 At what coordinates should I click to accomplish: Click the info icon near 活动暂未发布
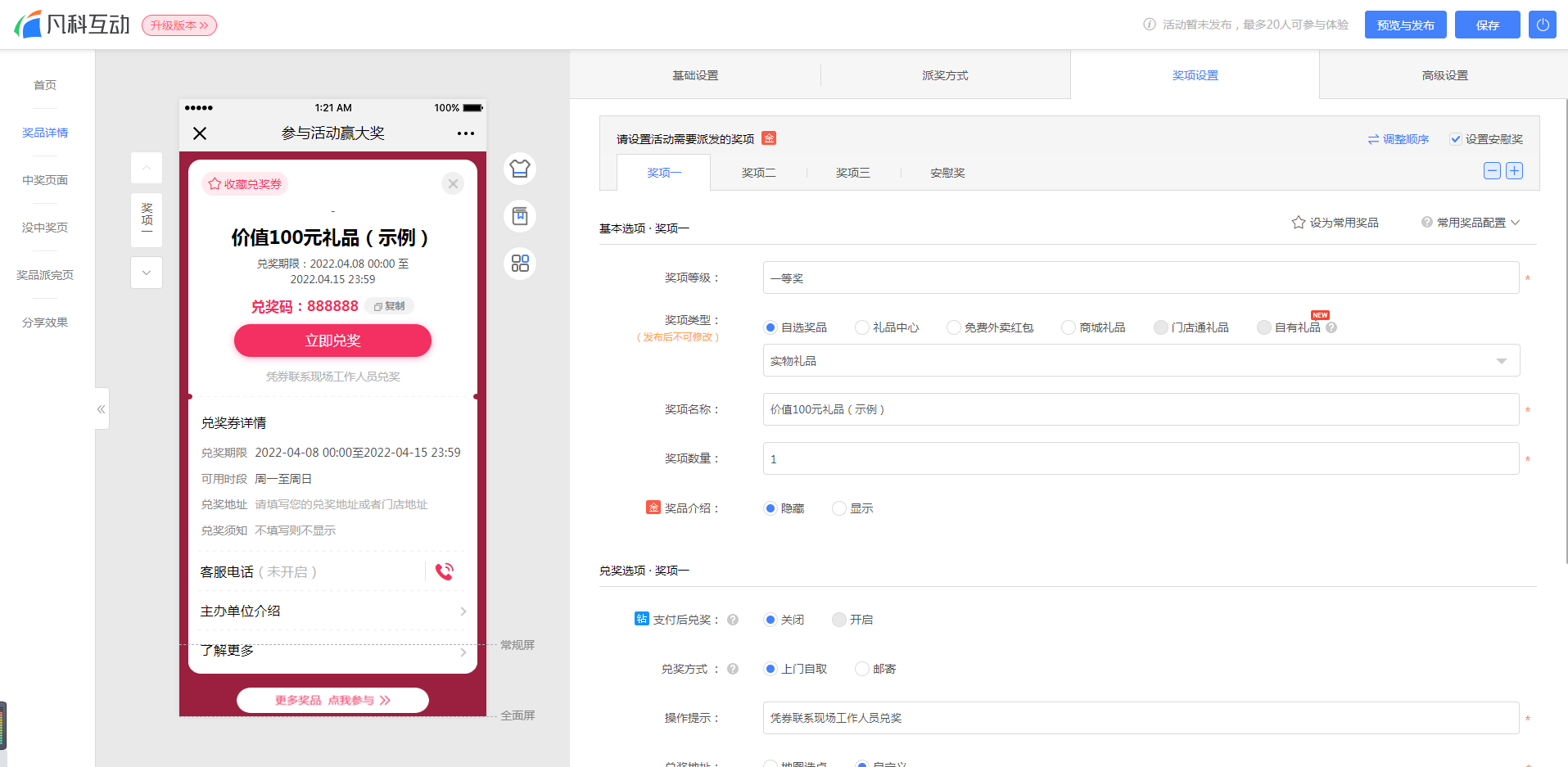[x=1150, y=25]
